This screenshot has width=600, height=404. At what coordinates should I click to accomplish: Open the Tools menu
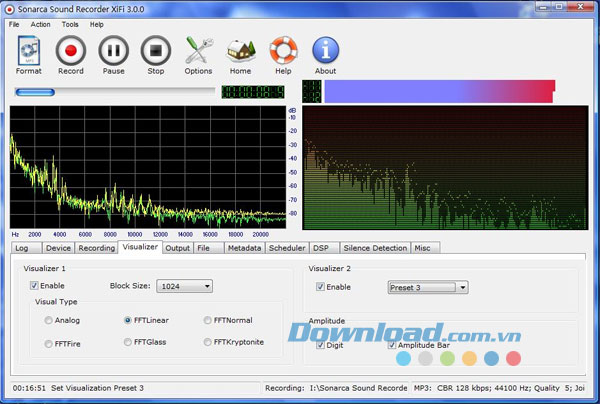70,24
